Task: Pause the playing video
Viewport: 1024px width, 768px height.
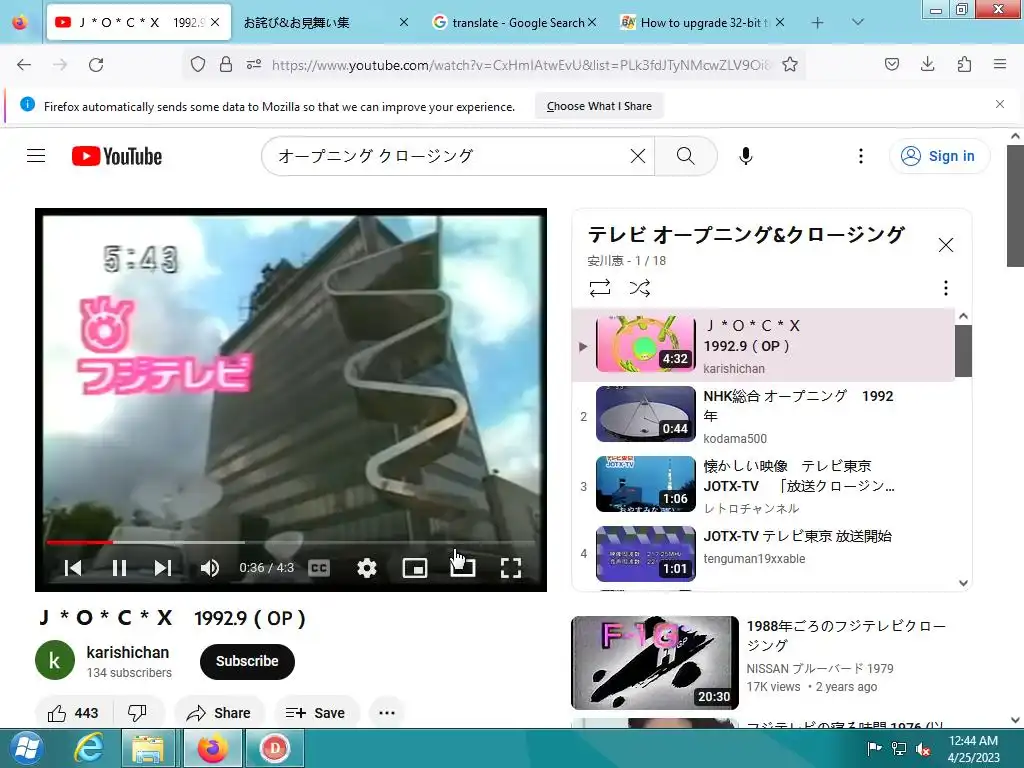Action: (119, 568)
